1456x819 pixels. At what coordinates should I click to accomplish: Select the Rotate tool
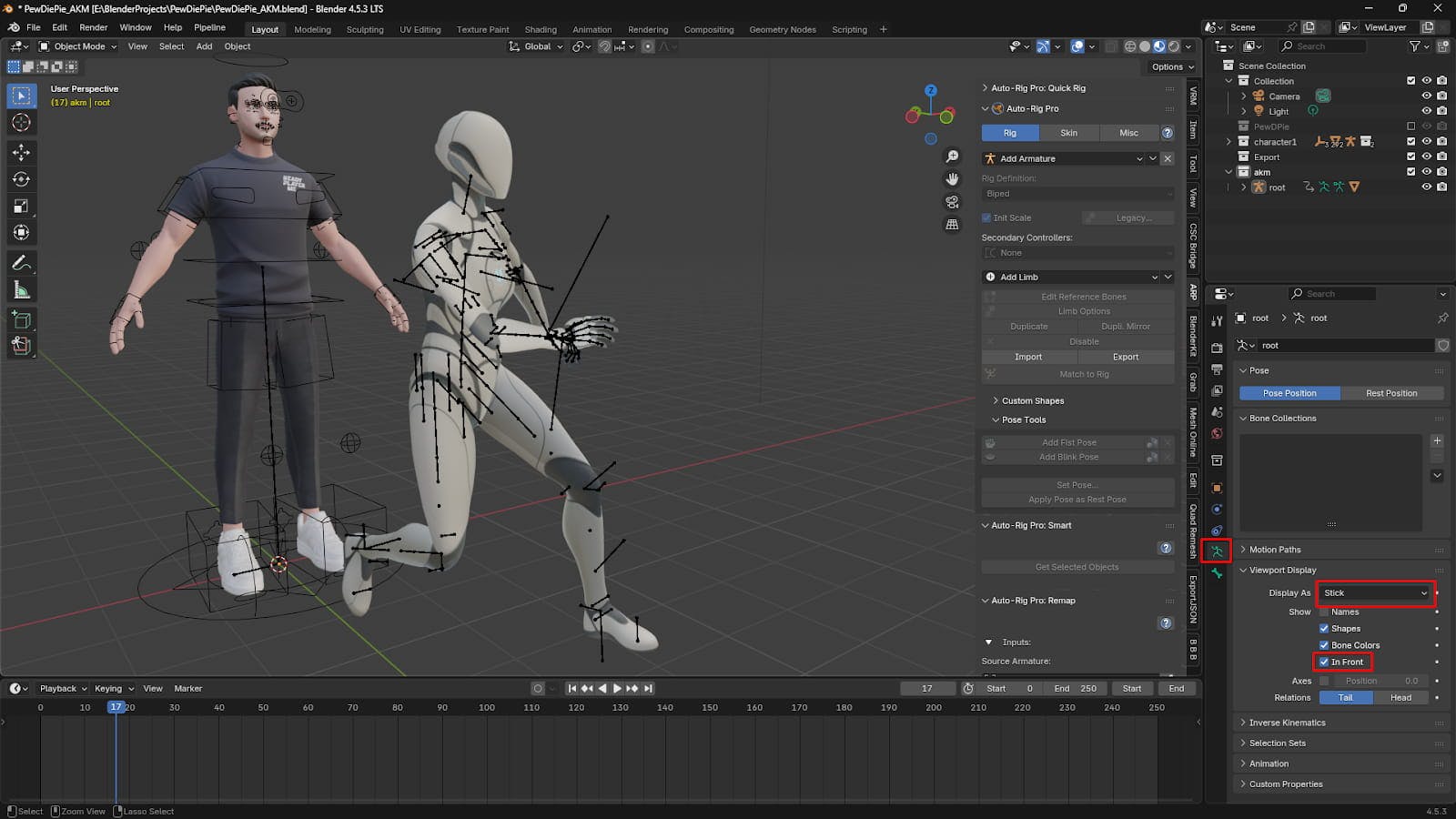tap(21, 179)
